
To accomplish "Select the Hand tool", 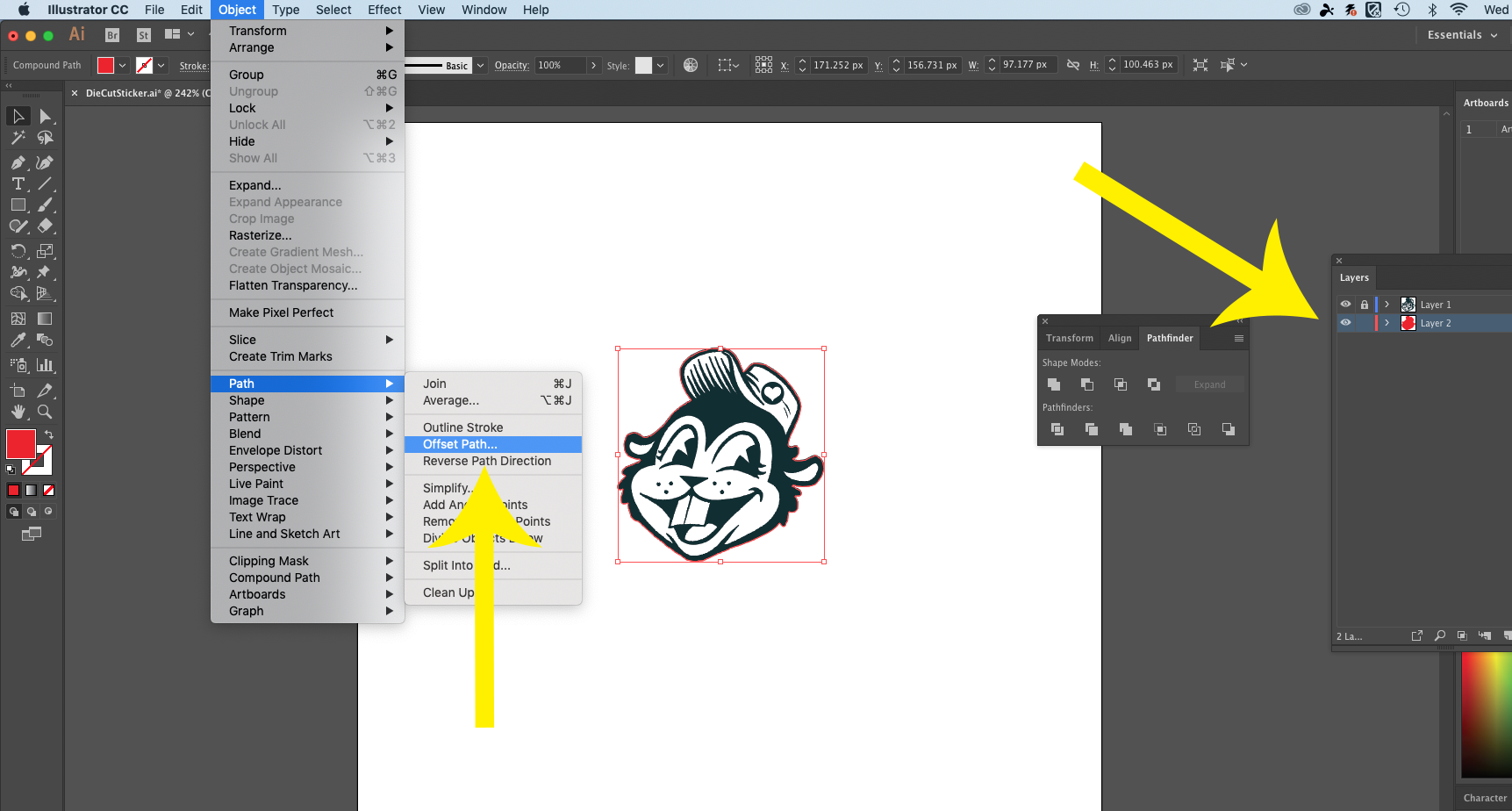I will click(18, 411).
